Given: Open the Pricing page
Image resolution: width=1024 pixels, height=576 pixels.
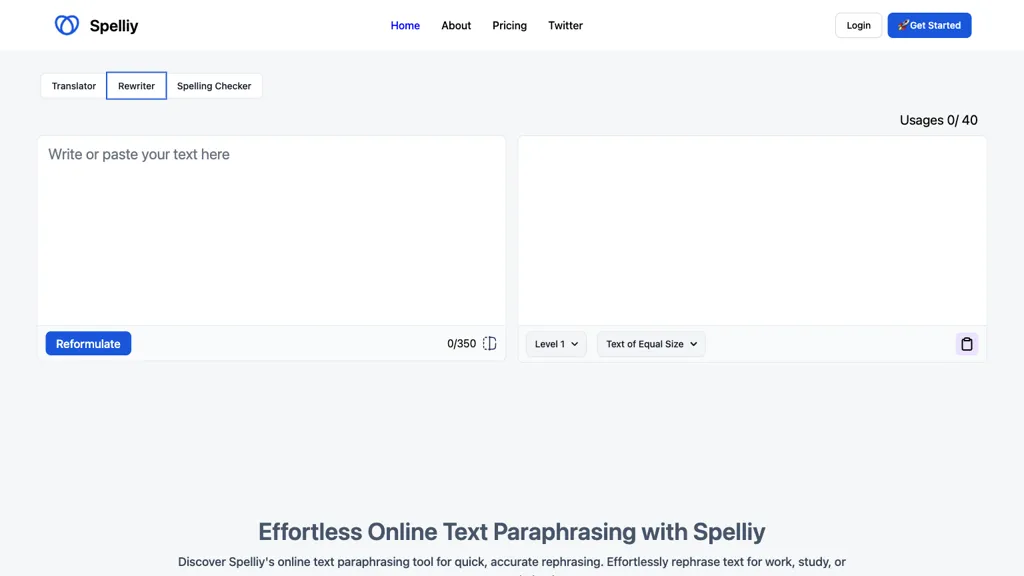Looking at the screenshot, I should pos(509,25).
